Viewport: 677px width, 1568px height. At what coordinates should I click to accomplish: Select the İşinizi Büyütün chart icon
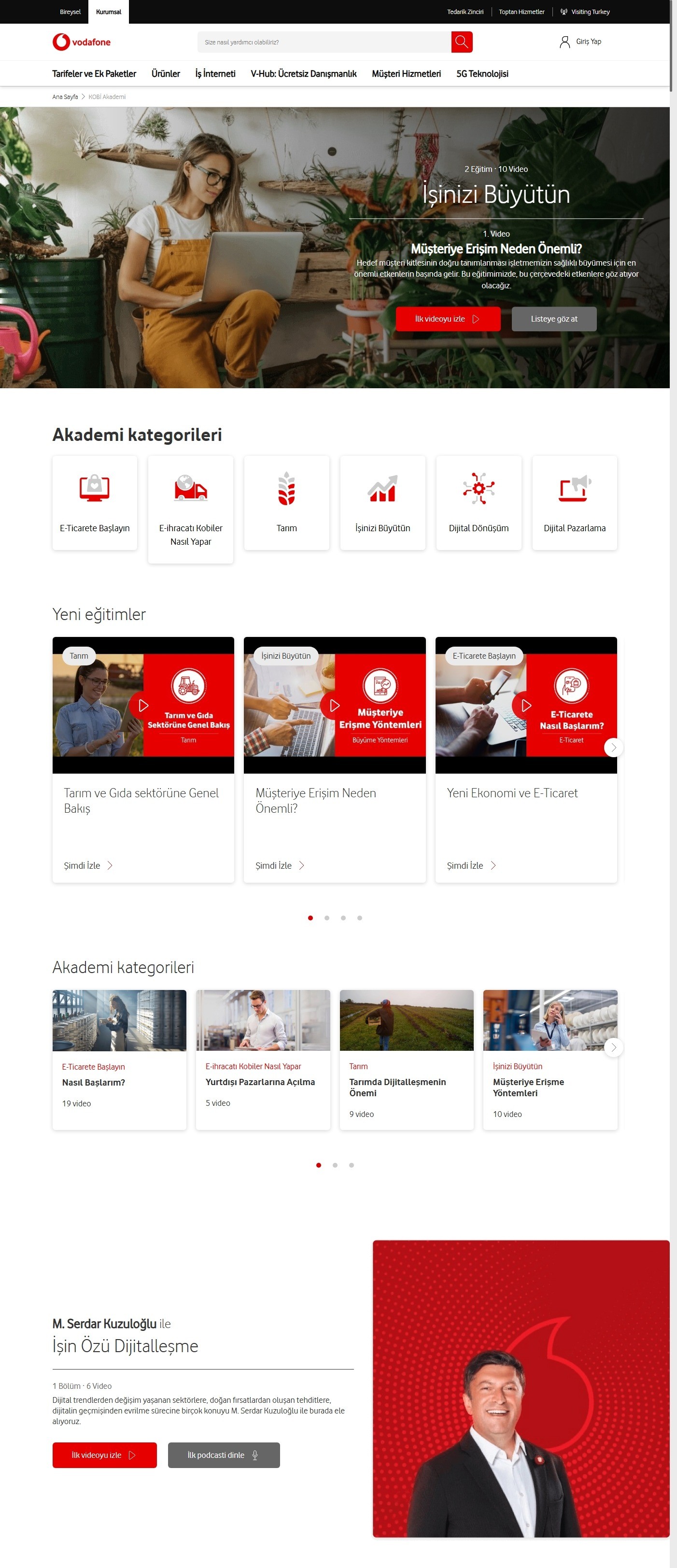(382, 488)
